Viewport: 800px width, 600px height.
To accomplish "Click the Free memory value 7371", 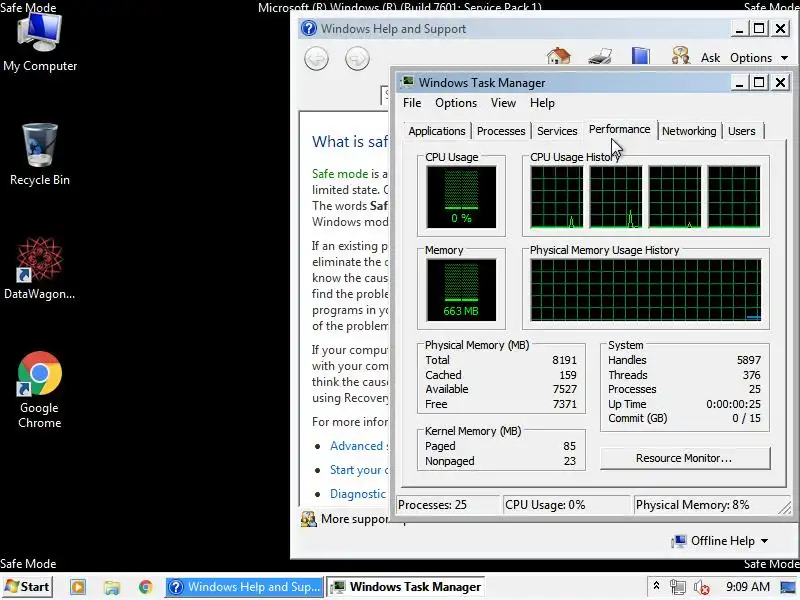I will 564,404.
